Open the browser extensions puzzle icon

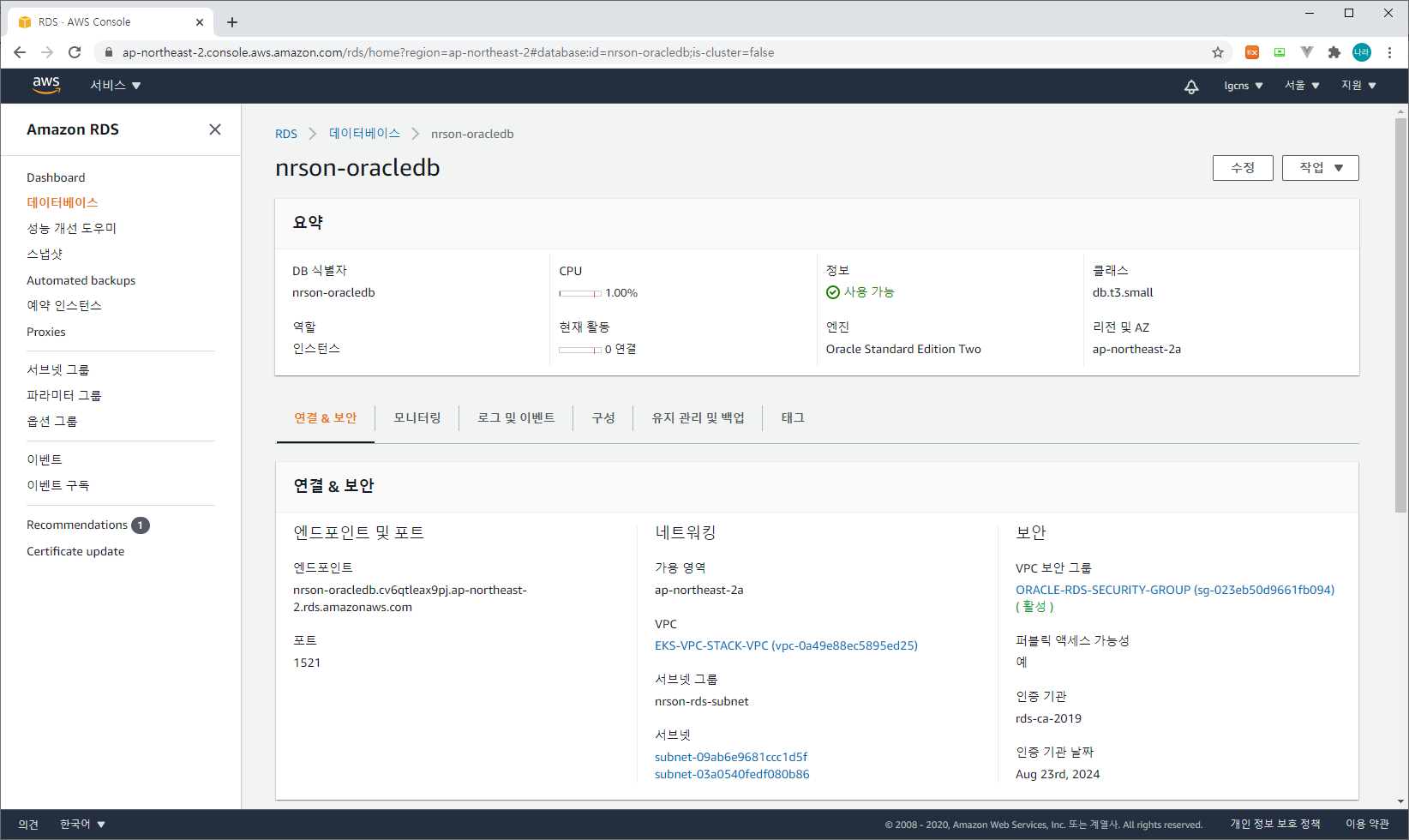(1334, 52)
